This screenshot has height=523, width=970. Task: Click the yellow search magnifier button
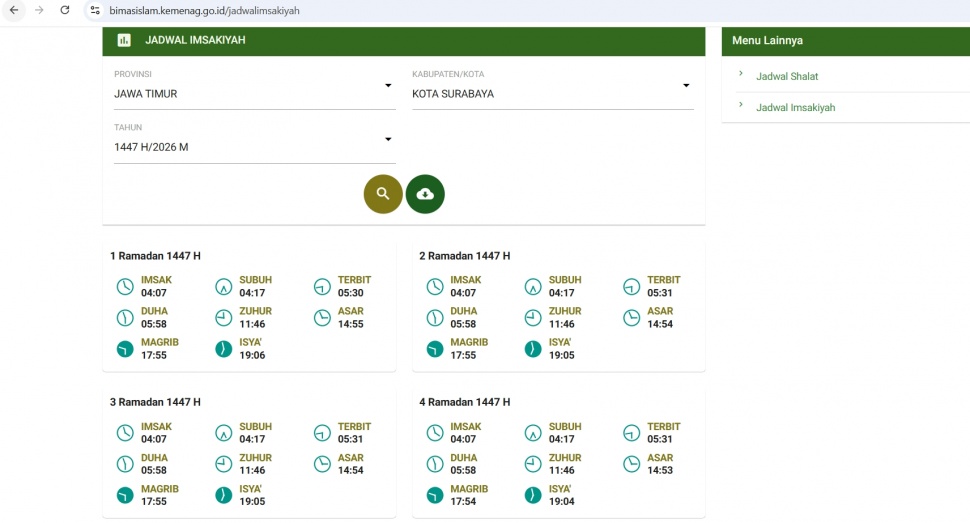(x=383, y=194)
